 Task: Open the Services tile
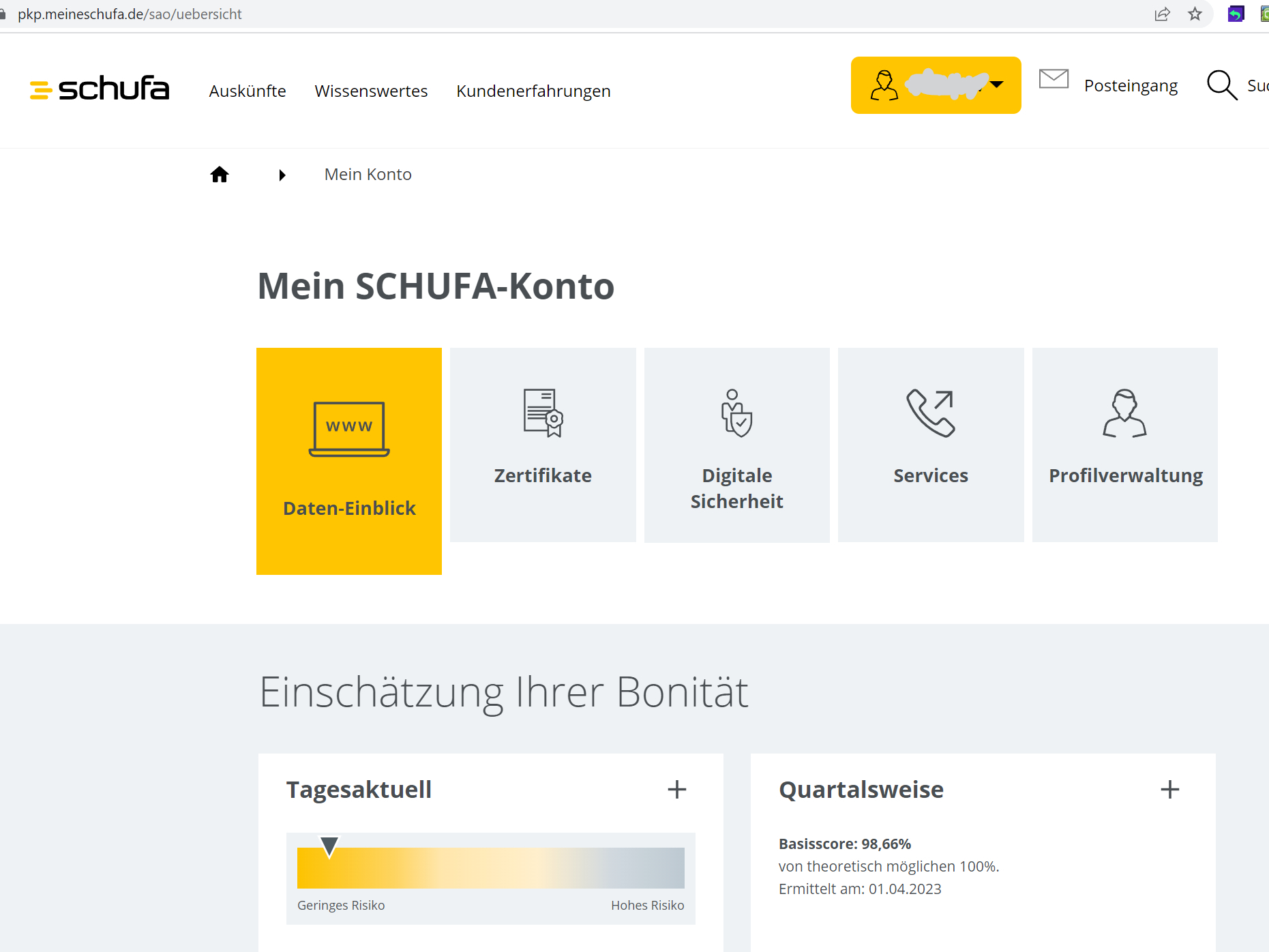click(931, 445)
